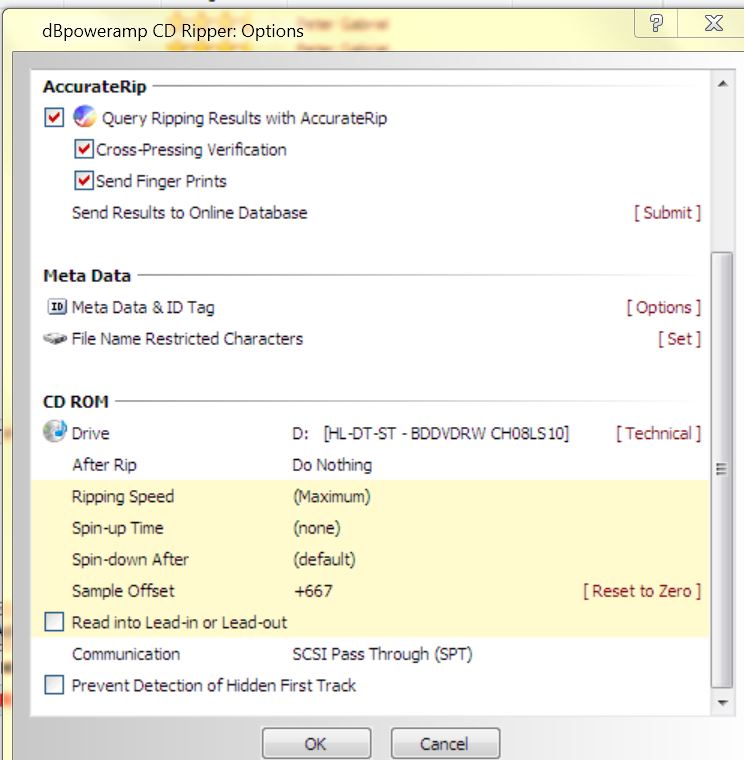Enable Read into Lead-in or Lead-out

pos(55,623)
